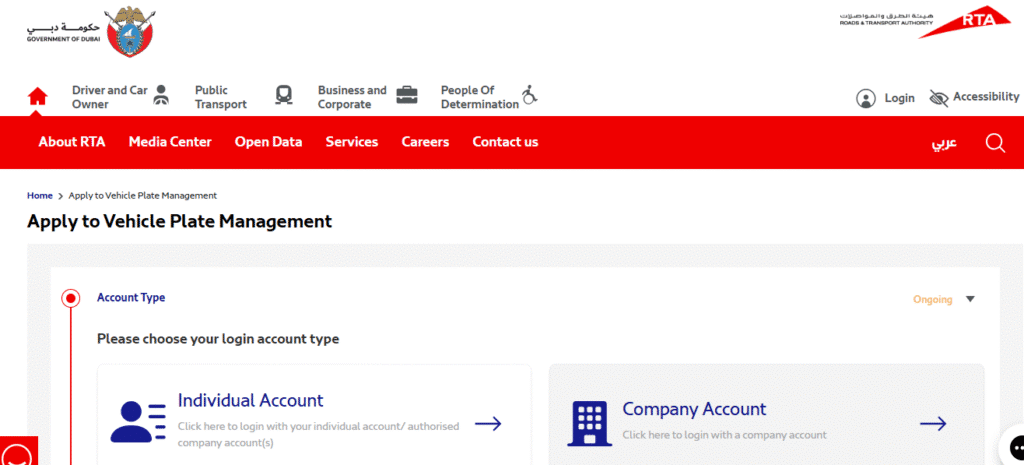
Task: Open the Contact us page
Action: coord(505,142)
